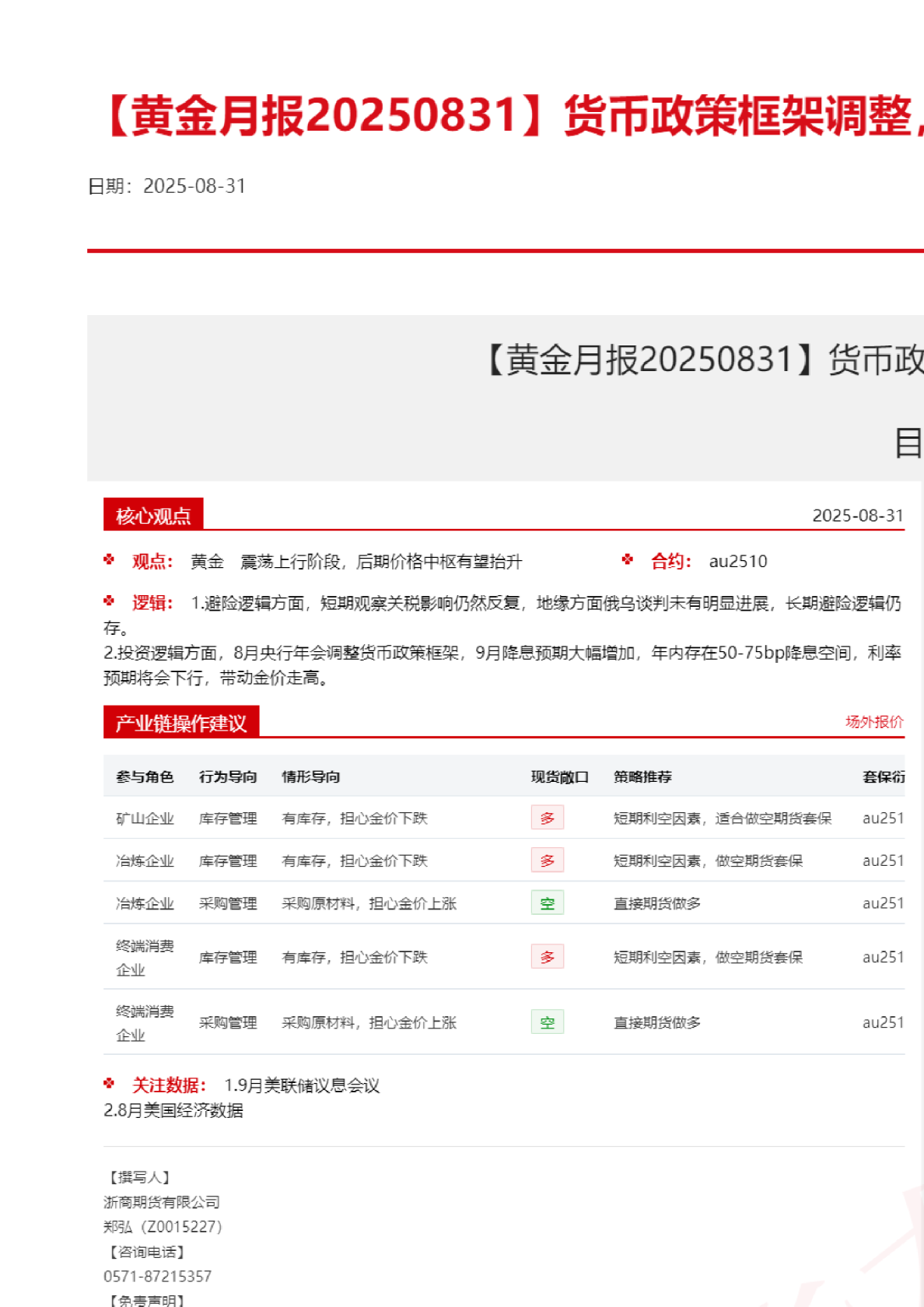
Task: Click 直接期货做多 in 冶炼企业 row
Action: click(x=657, y=903)
